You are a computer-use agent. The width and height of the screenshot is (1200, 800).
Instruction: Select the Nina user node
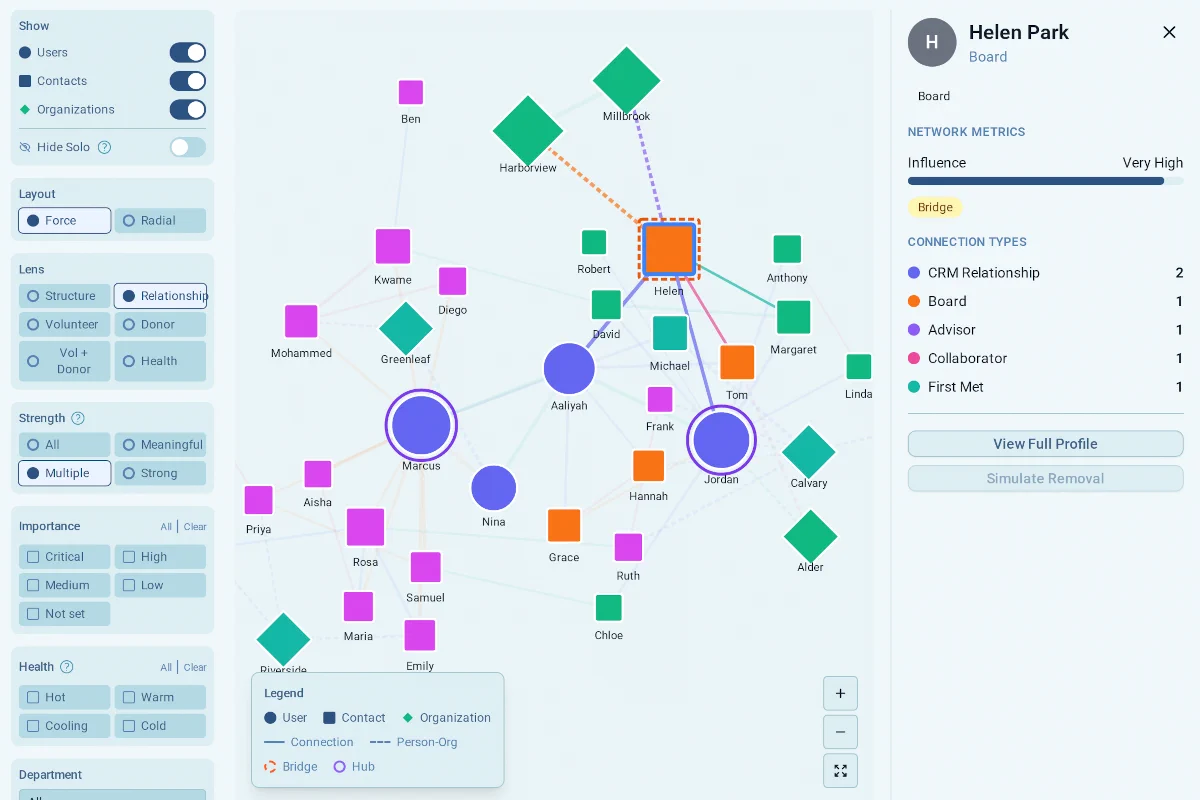pyautogui.click(x=494, y=489)
